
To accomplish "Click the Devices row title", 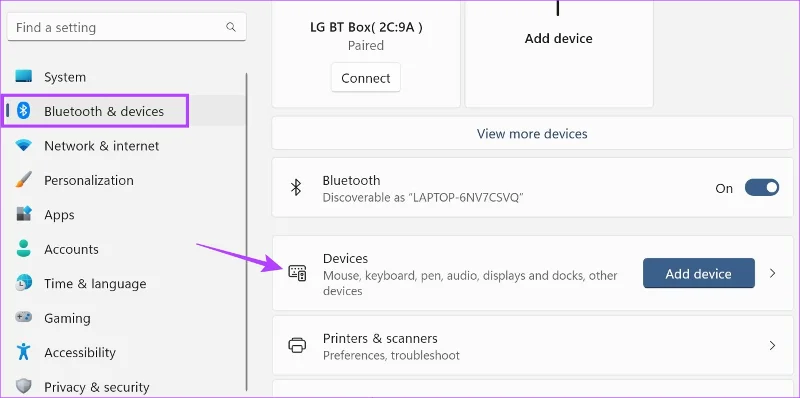I will pyautogui.click(x=345, y=258).
